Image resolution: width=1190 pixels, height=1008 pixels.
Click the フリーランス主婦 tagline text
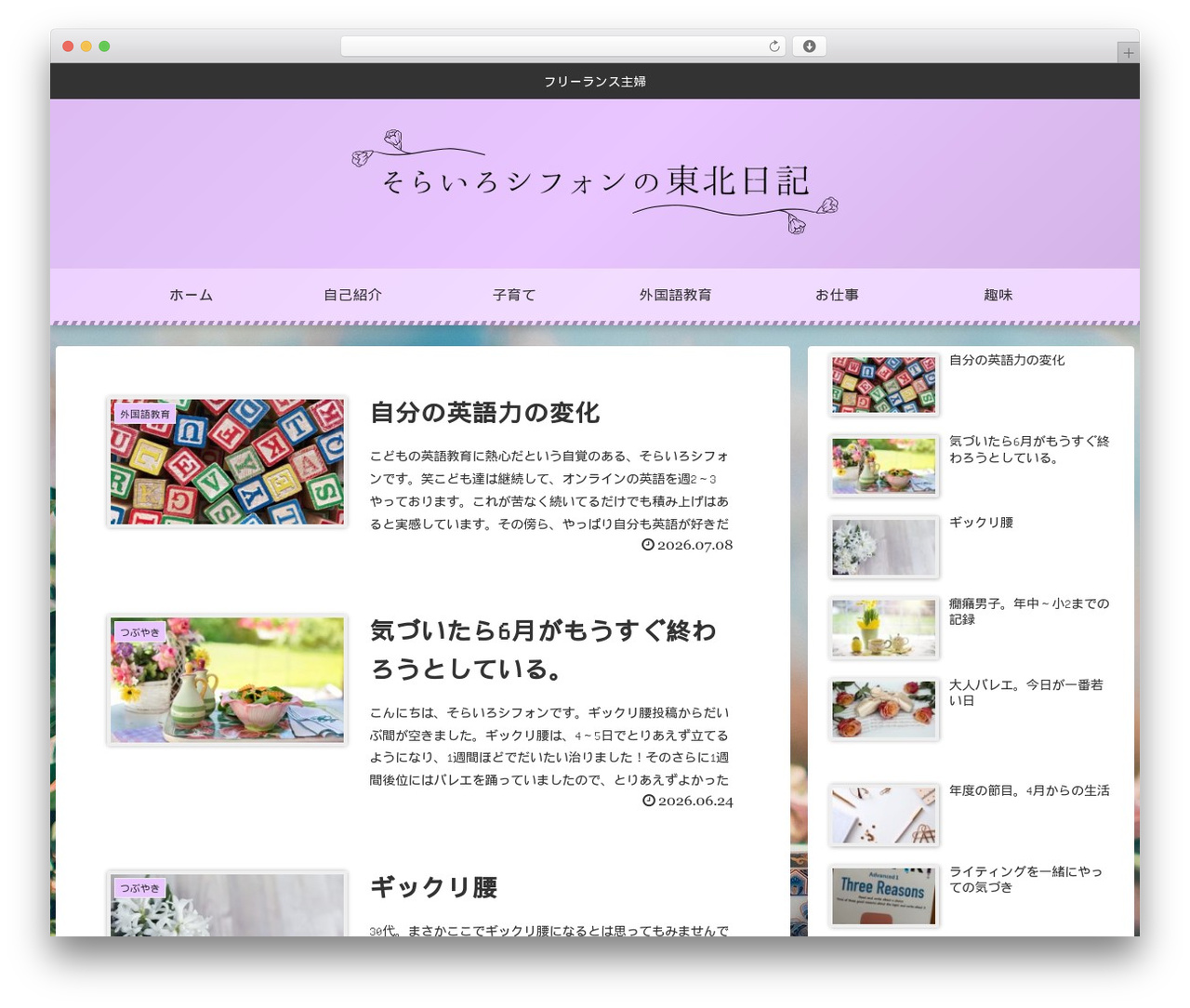595,82
